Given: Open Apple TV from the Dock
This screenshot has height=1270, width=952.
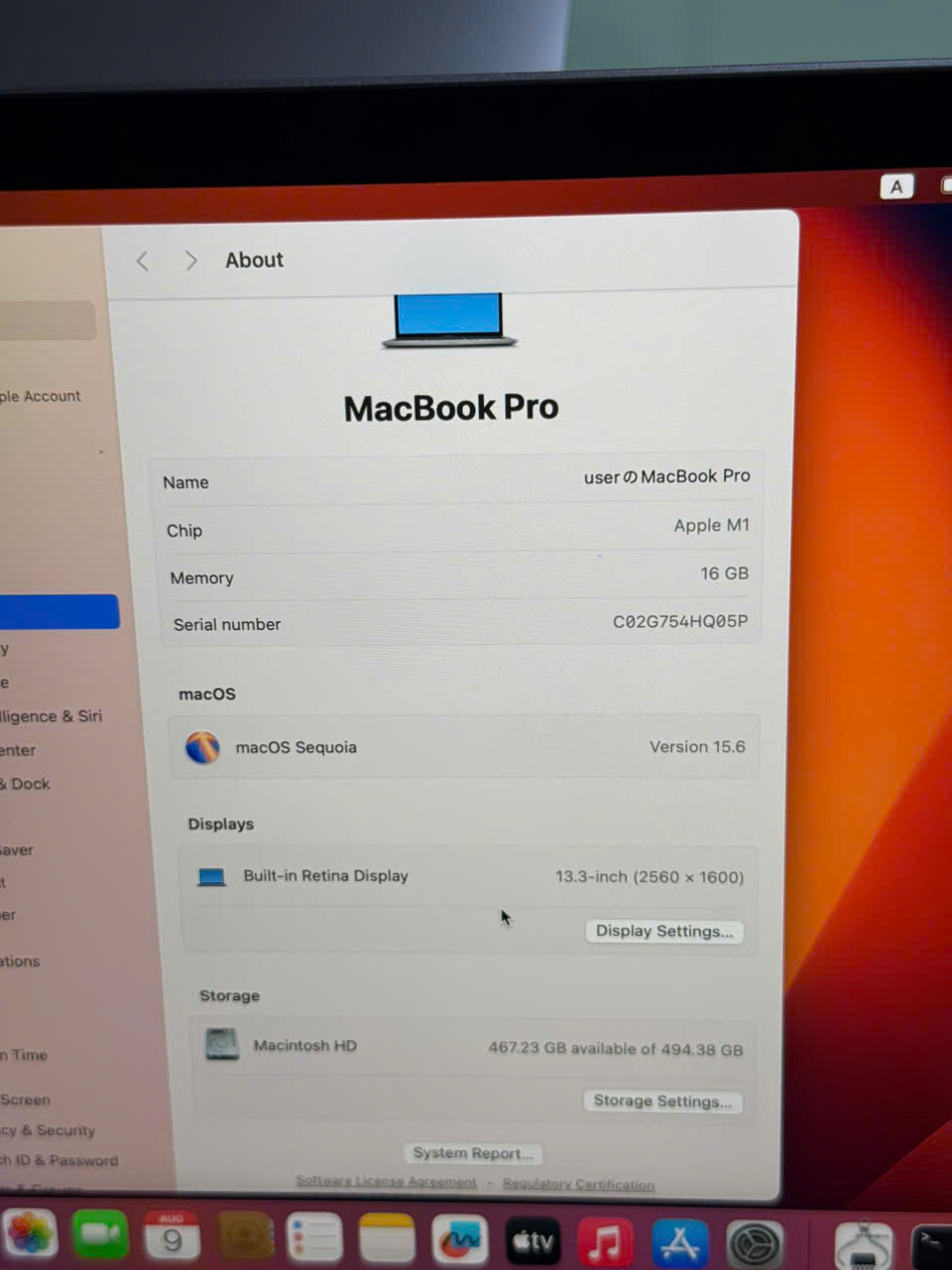Looking at the screenshot, I should [x=534, y=1240].
